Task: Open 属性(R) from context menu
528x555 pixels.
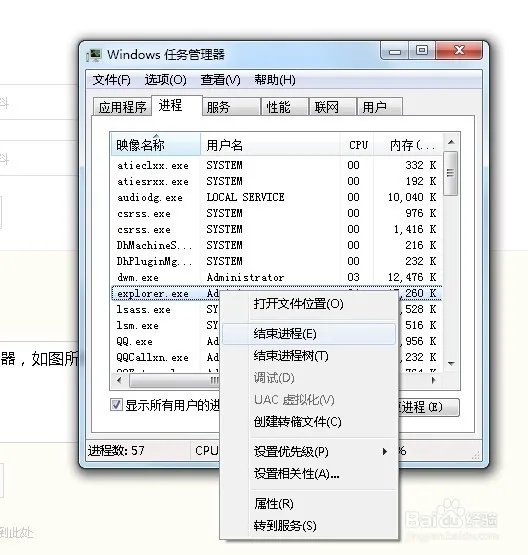Action: pos(309,503)
